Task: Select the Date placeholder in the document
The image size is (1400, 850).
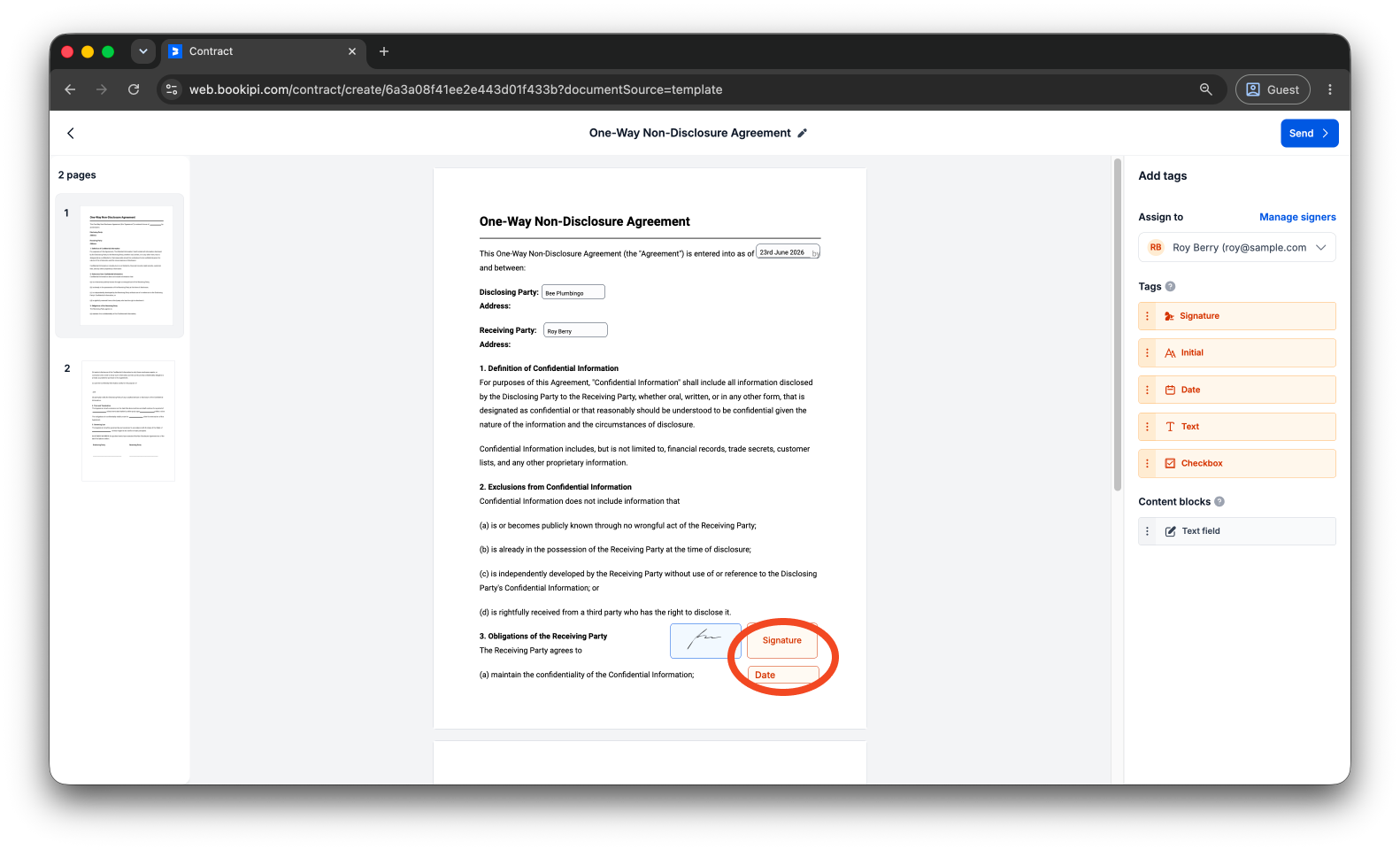Action: coord(783,675)
